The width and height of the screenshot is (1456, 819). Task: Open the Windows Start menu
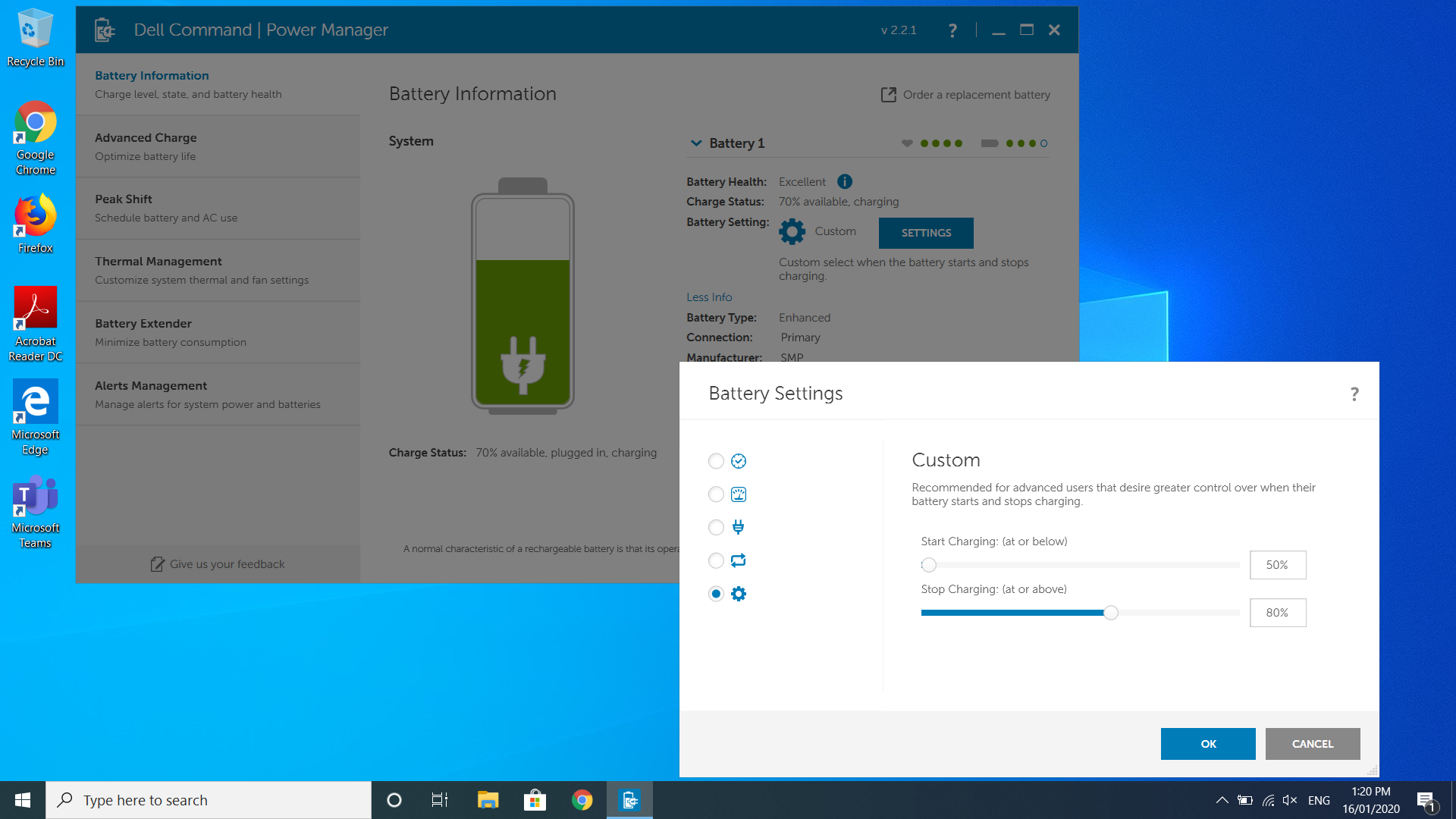23,800
